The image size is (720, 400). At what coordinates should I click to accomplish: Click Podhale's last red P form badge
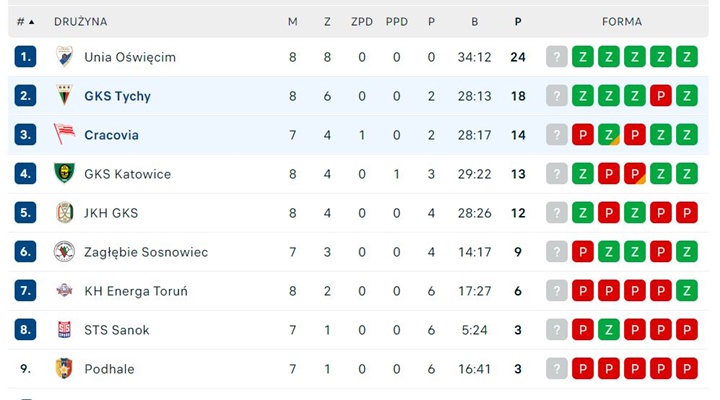(687, 369)
